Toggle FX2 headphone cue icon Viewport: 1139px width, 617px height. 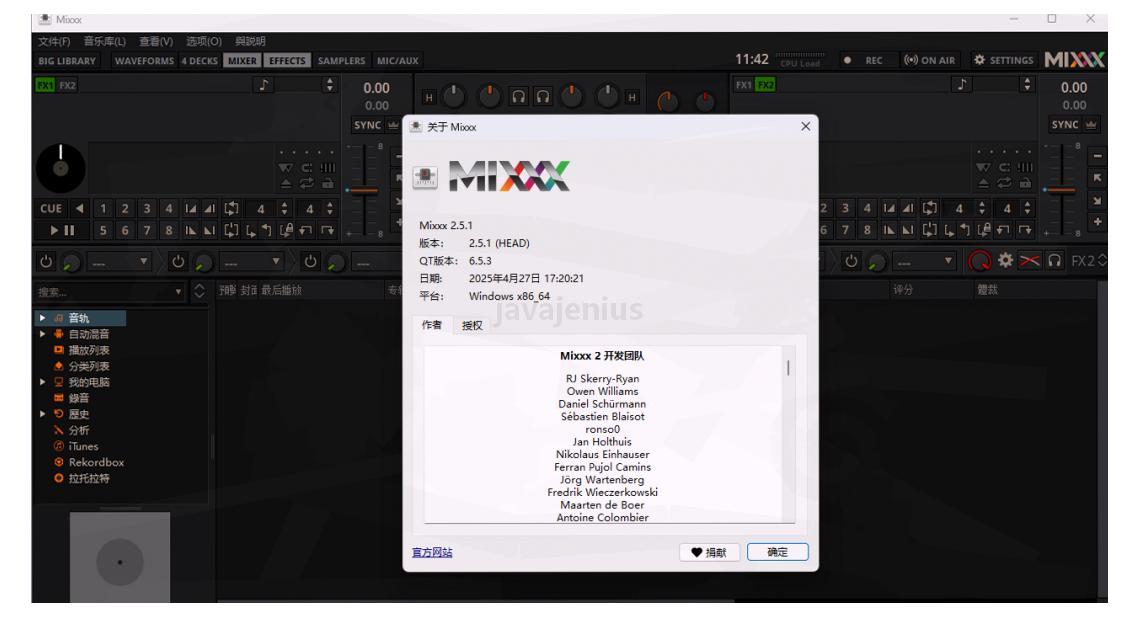click(x=1055, y=260)
